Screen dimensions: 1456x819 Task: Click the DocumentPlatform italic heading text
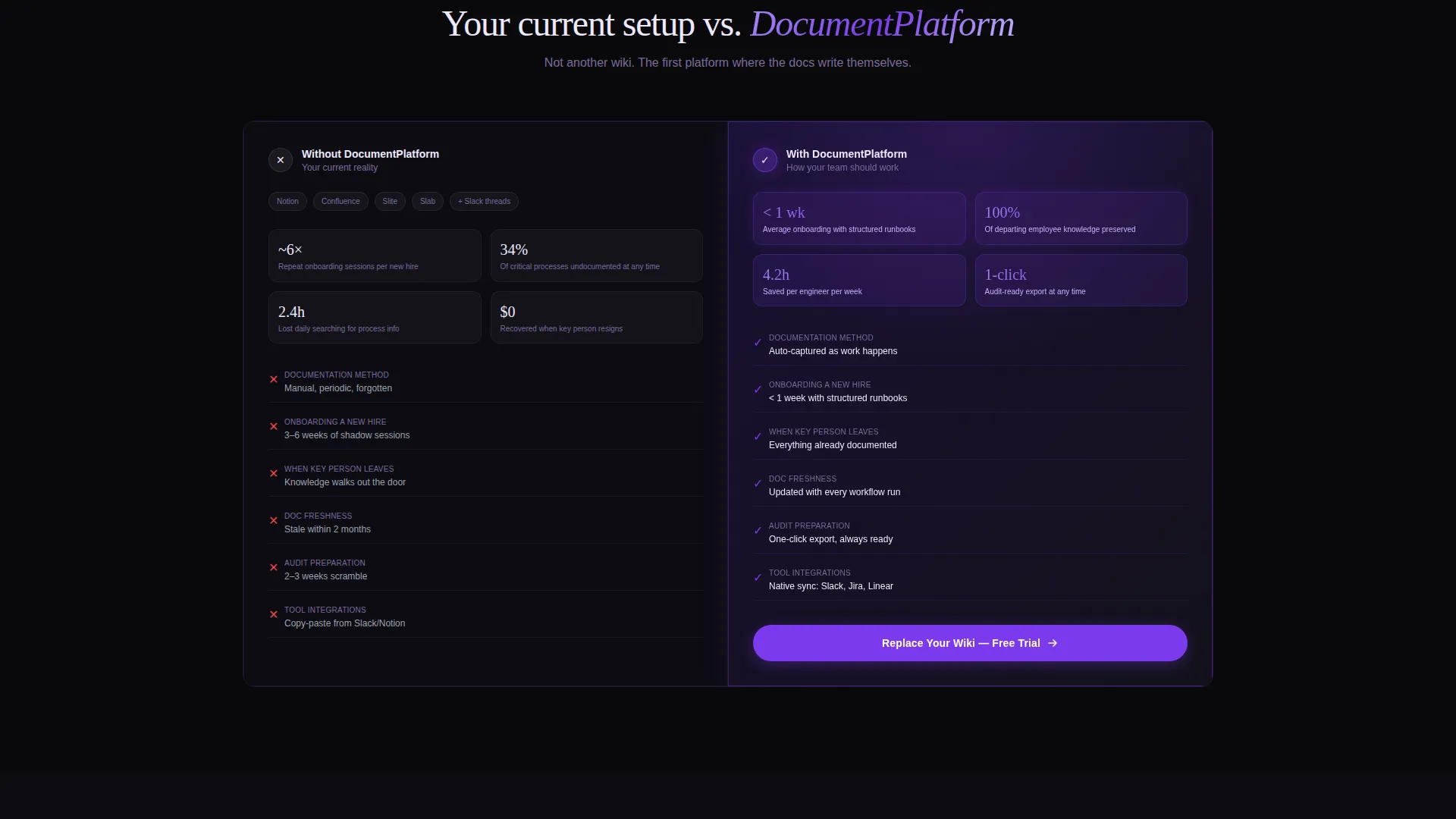[x=882, y=24]
